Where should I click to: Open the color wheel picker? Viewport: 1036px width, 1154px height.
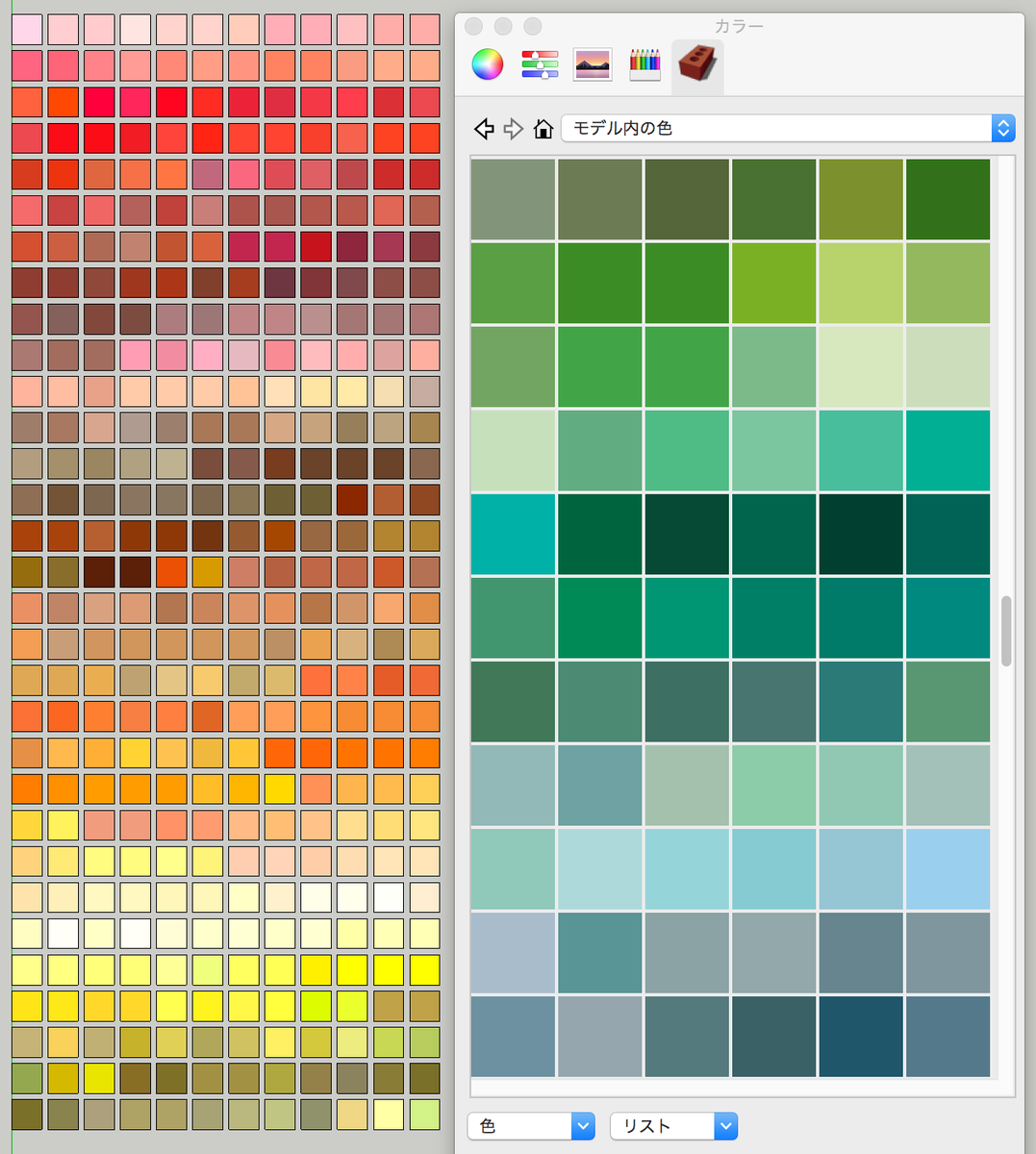click(487, 63)
